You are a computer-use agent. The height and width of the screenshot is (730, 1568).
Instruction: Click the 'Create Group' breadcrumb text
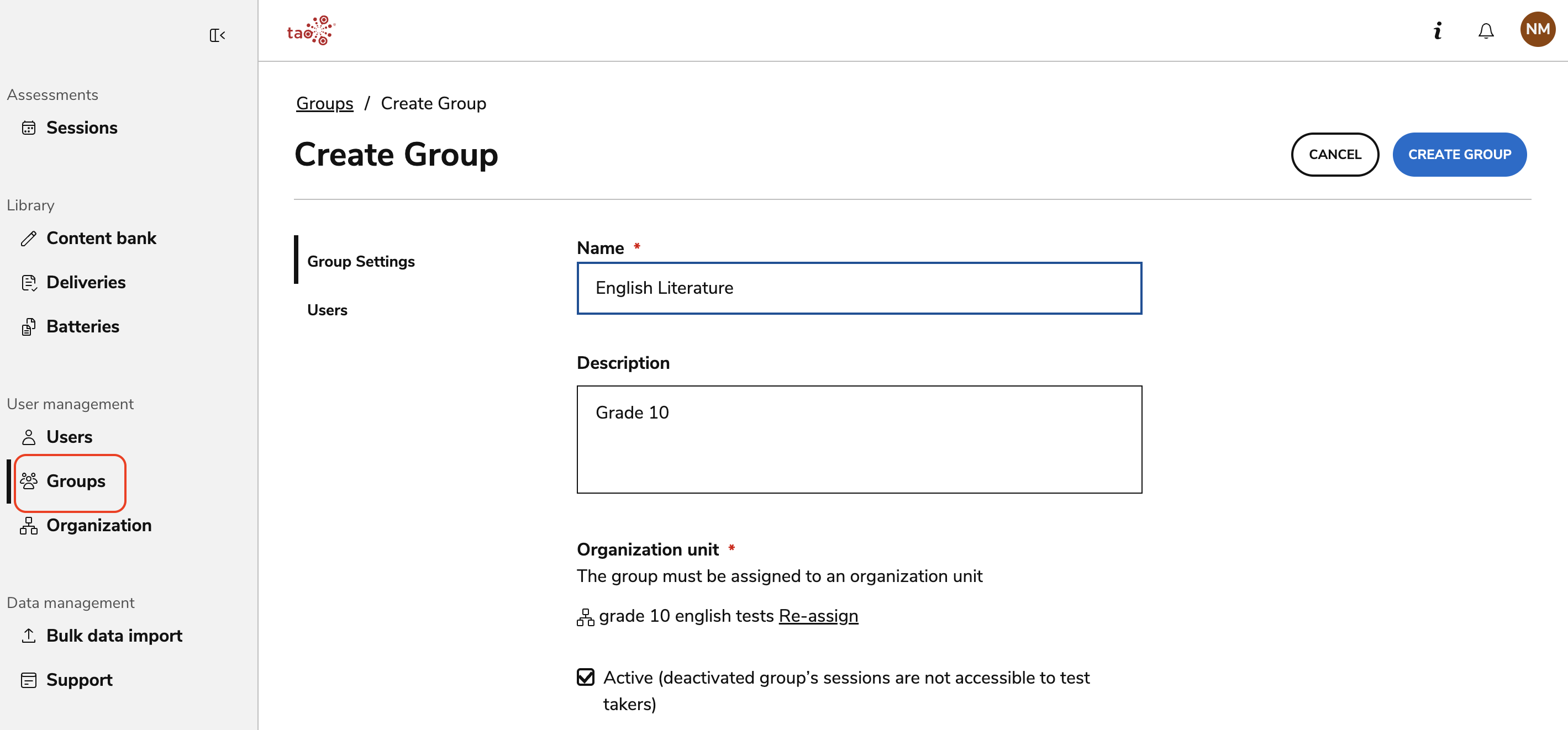[x=433, y=103]
